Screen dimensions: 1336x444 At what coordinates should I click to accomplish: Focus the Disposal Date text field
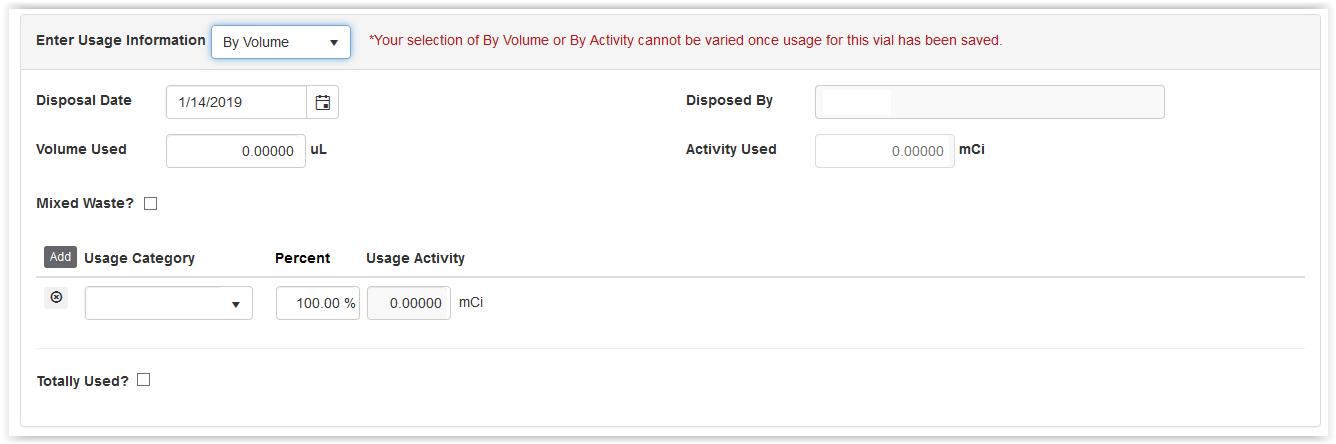(236, 102)
